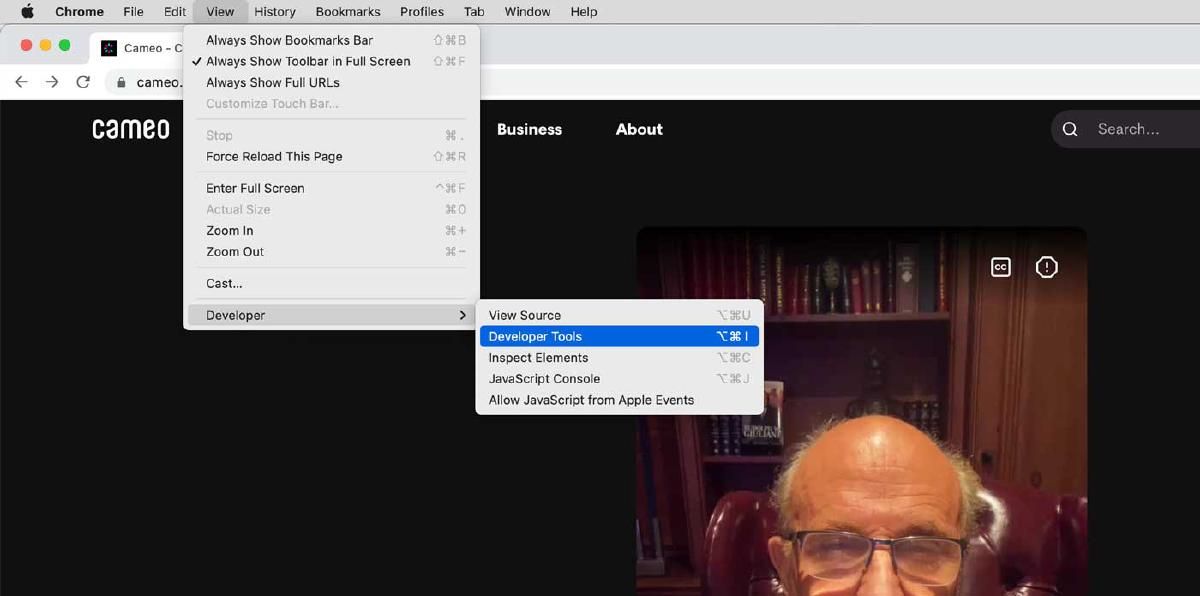The image size is (1200, 596).
Task: Choose Force Reload This Page
Action: pyautogui.click(x=331, y=157)
